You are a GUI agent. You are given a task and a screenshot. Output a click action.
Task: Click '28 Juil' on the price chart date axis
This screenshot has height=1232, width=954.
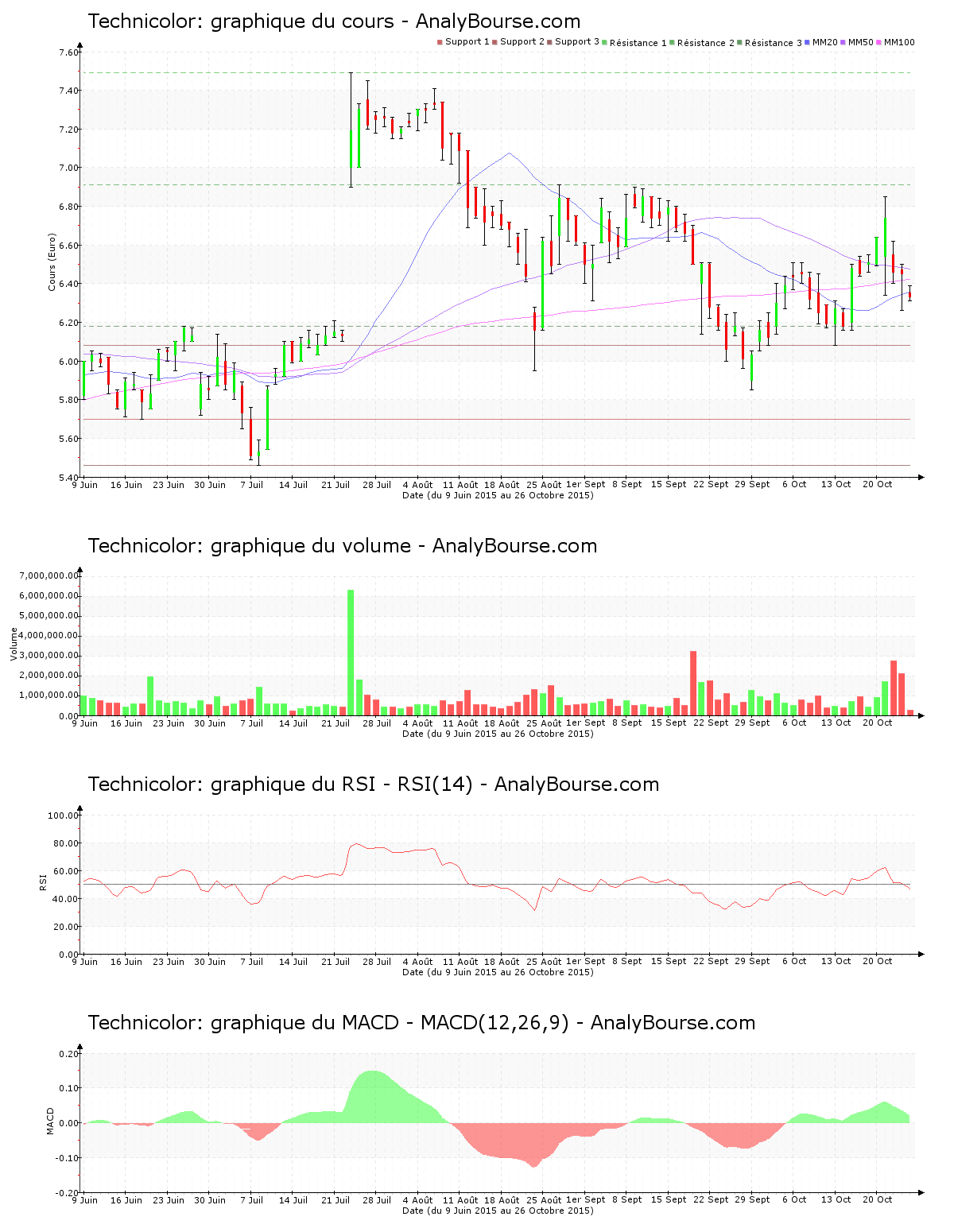point(378,485)
